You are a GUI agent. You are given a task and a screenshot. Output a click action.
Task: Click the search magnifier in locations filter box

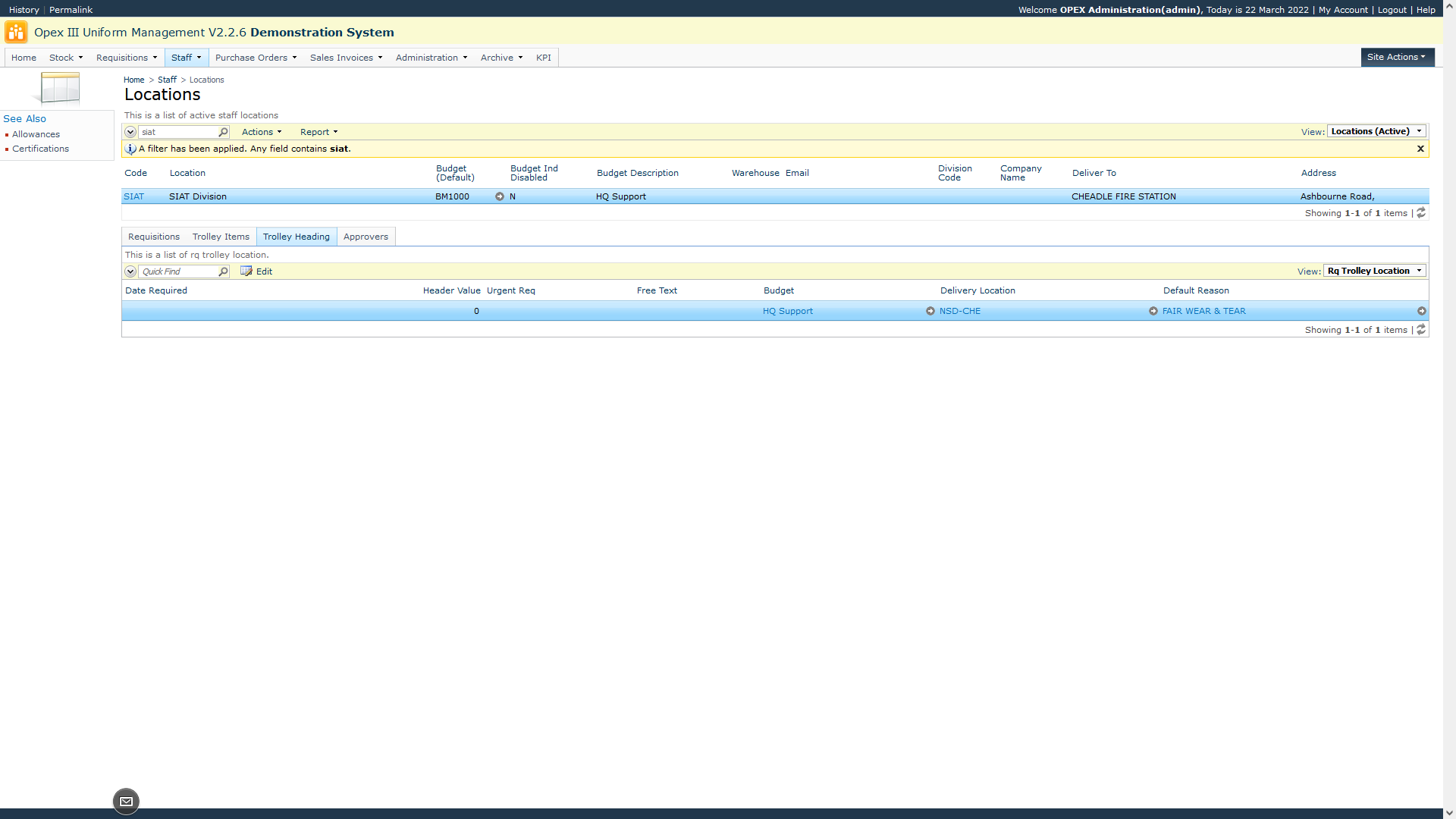[x=223, y=132]
